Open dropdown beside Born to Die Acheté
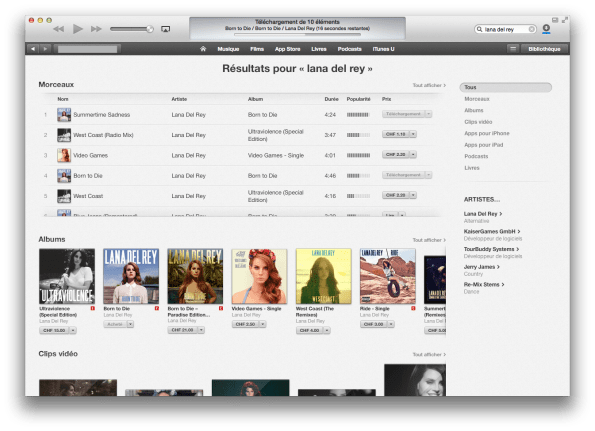Viewport: 595px width, 431px height. [130, 324]
